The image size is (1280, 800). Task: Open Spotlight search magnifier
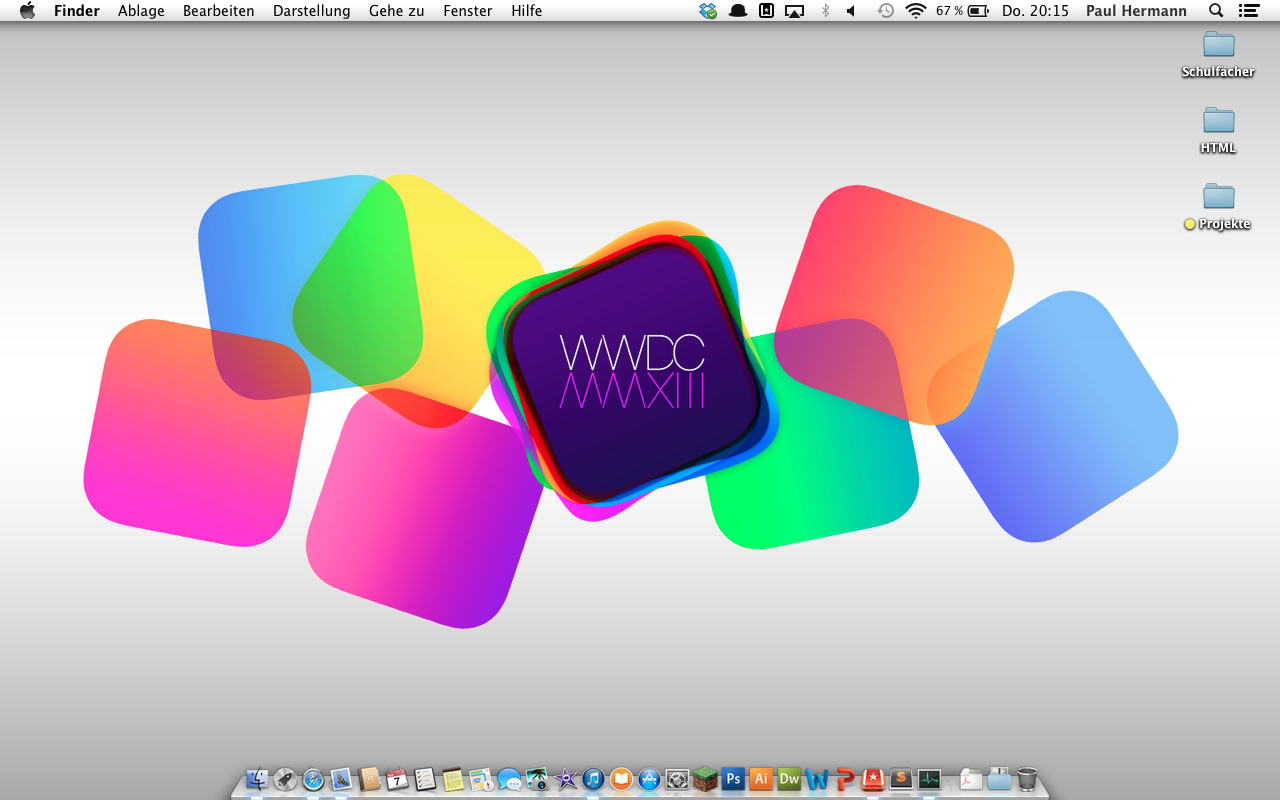[x=1216, y=11]
